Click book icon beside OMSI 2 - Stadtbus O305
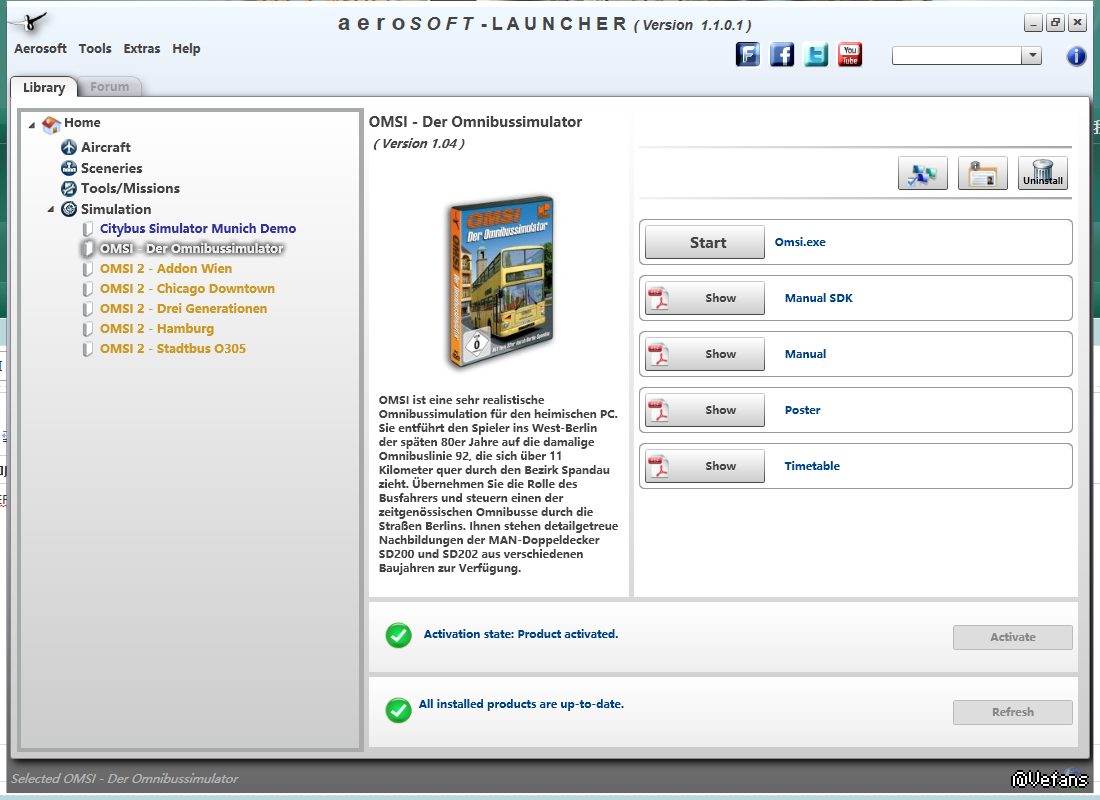 (x=88, y=349)
